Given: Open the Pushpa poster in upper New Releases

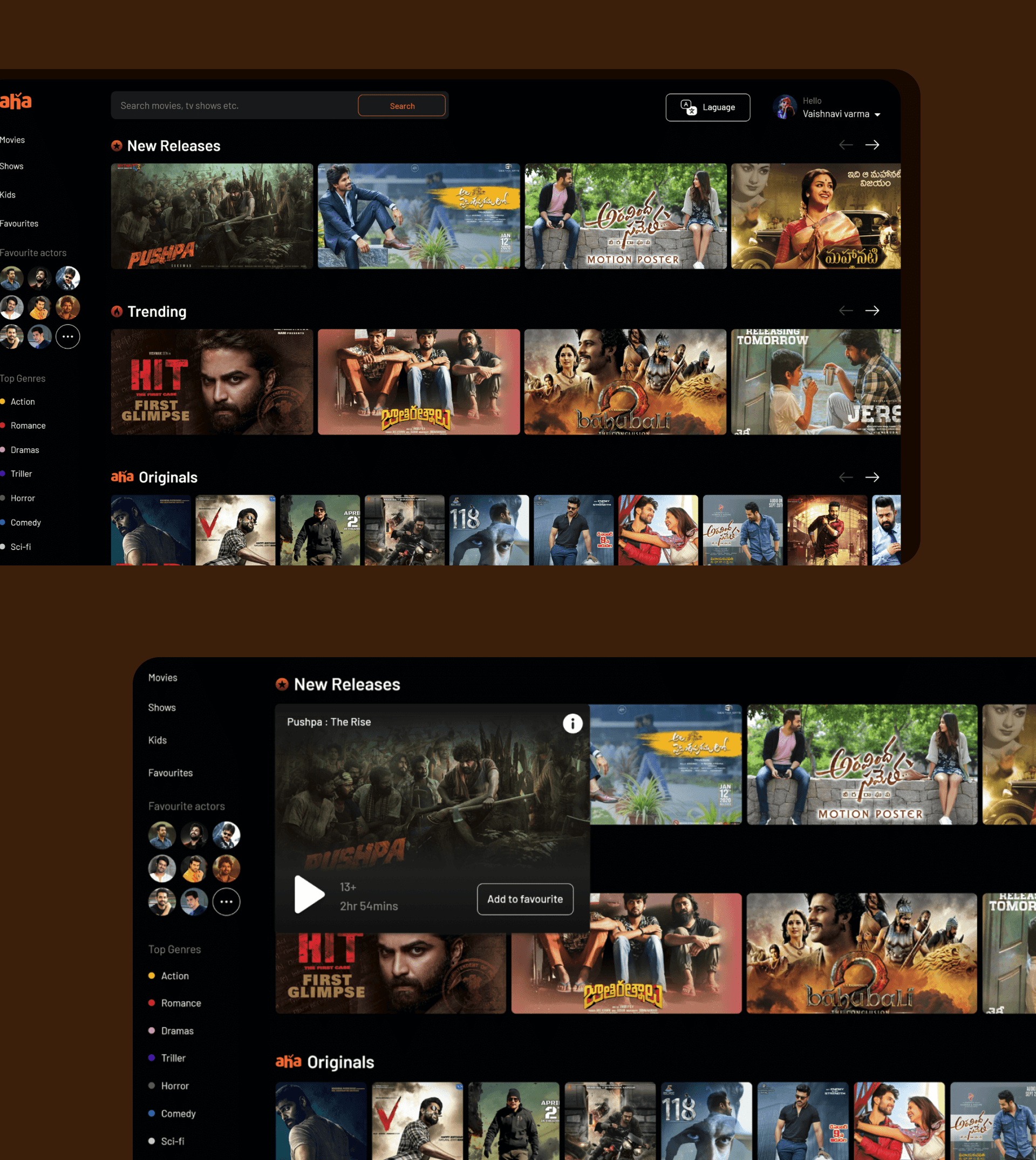Looking at the screenshot, I should (x=212, y=216).
